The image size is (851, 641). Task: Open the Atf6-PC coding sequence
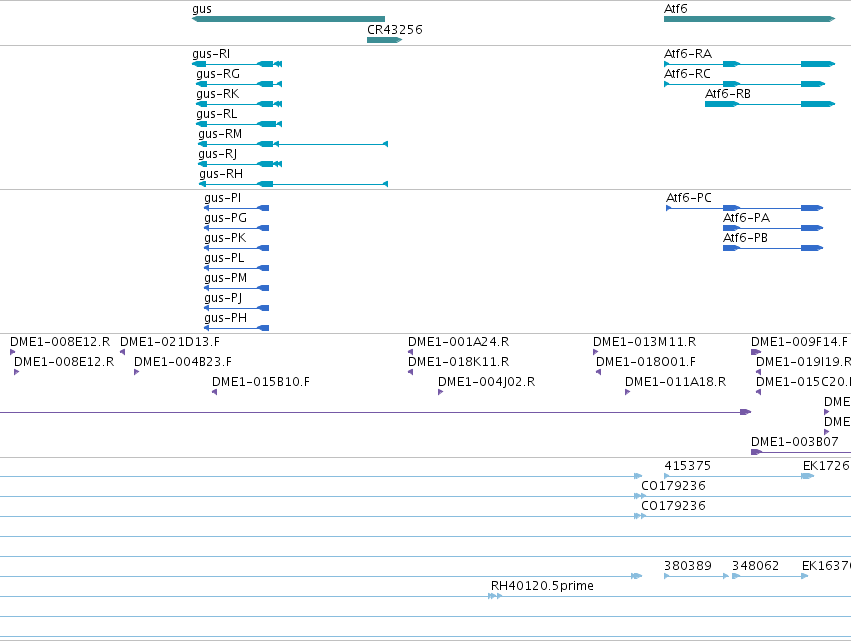(745, 208)
